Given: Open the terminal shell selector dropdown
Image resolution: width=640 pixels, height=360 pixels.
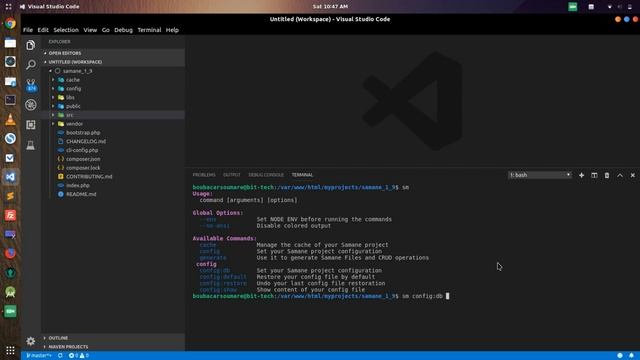Looking at the screenshot, I should click(x=540, y=175).
